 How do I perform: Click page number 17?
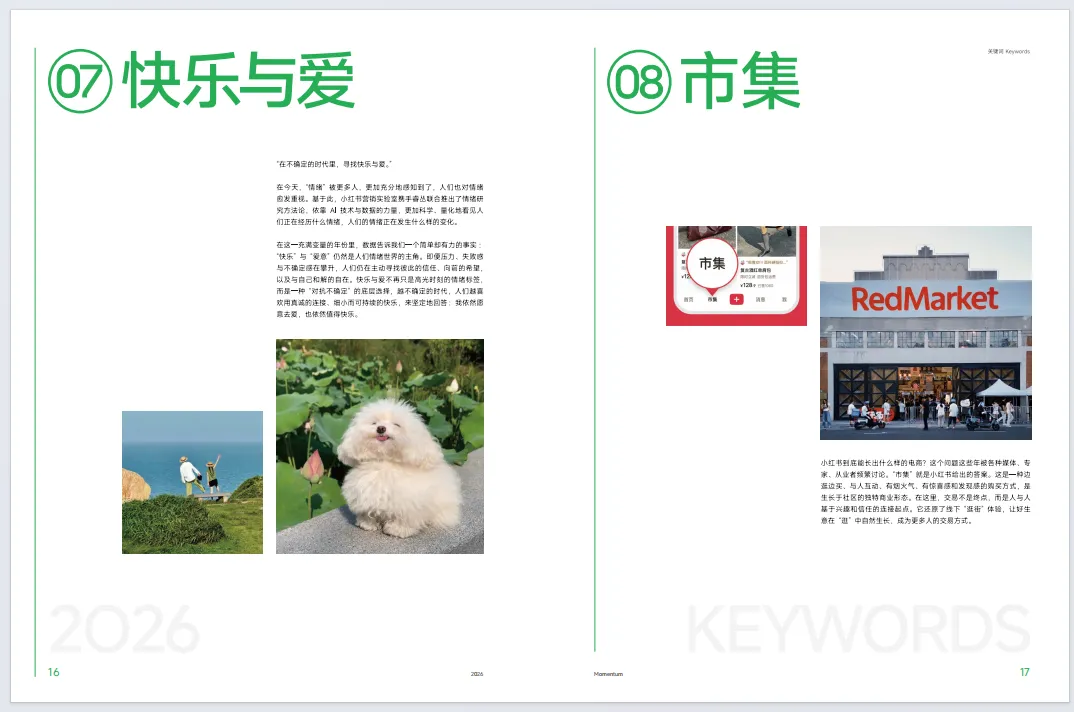(1025, 674)
